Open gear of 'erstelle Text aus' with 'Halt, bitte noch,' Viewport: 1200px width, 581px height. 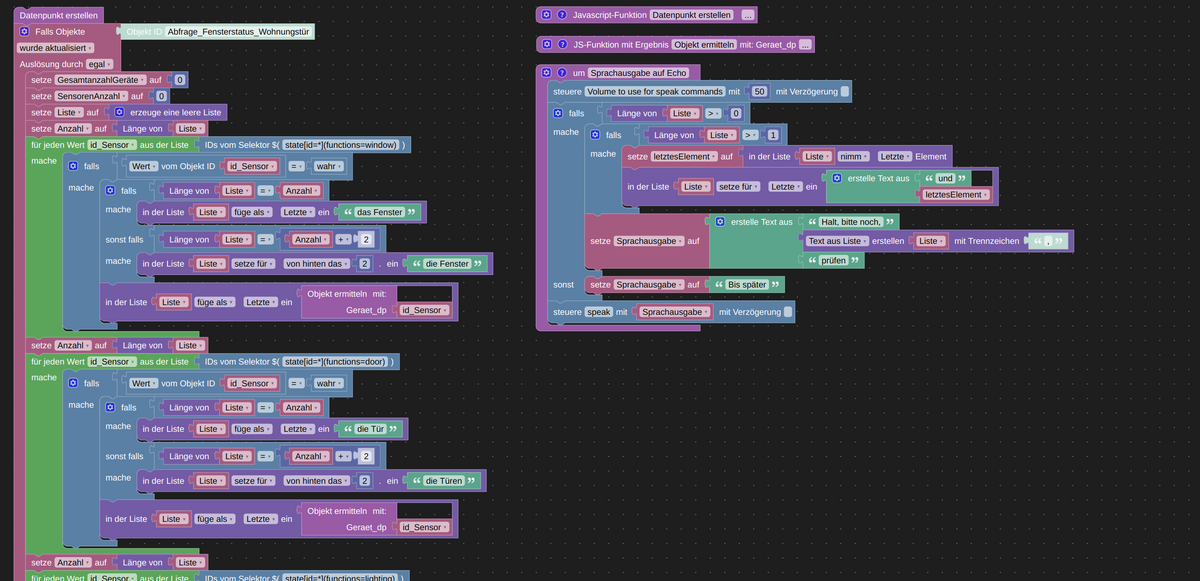720,221
